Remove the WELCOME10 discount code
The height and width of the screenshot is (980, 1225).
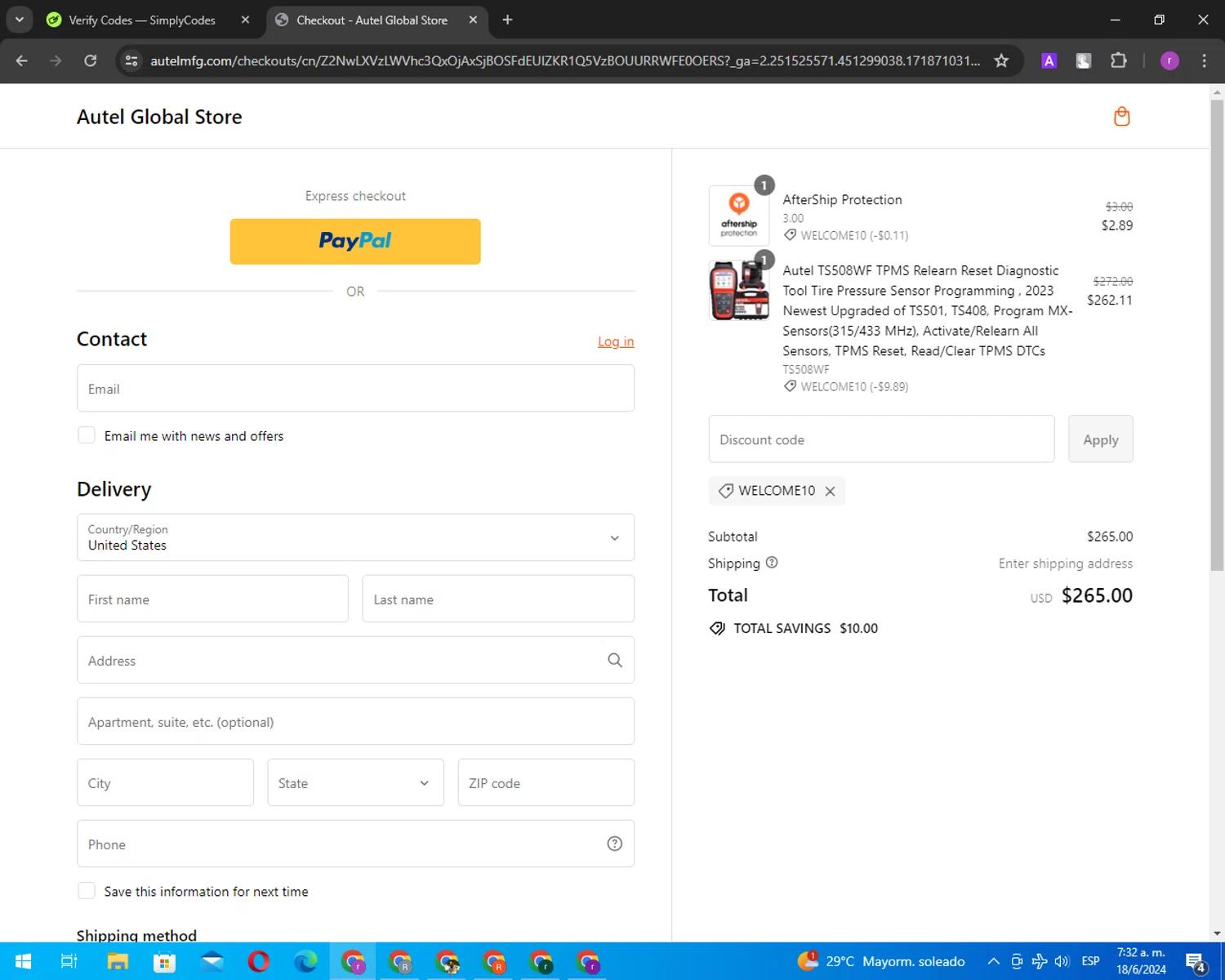(830, 491)
